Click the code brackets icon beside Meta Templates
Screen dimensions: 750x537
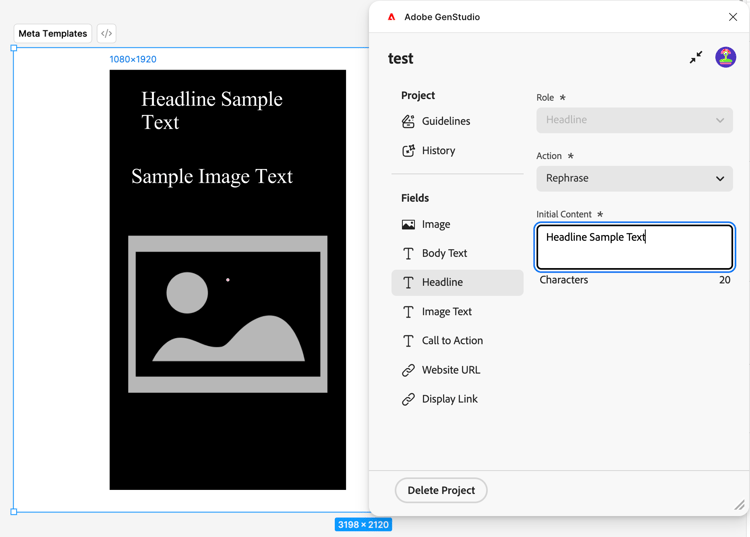pos(106,33)
